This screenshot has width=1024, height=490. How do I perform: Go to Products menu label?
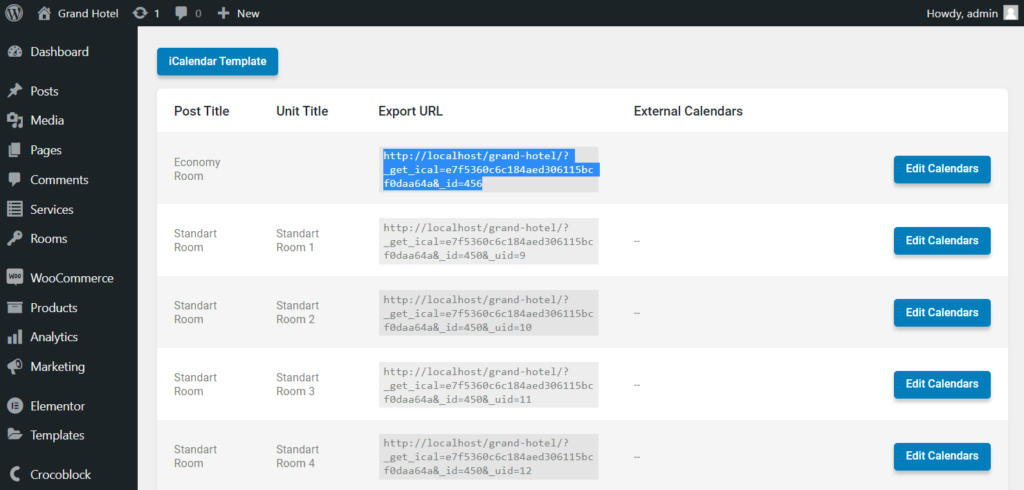click(54, 308)
